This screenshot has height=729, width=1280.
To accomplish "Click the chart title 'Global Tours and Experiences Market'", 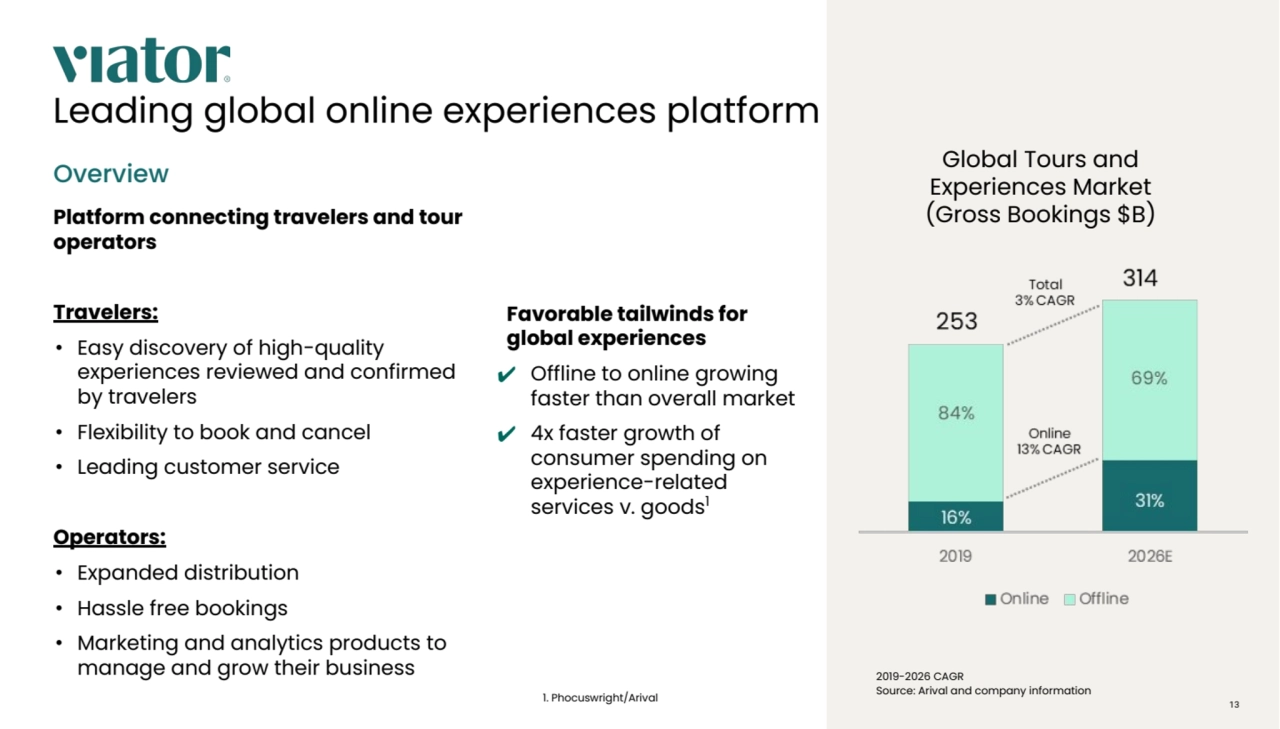I will tap(1040, 187).
